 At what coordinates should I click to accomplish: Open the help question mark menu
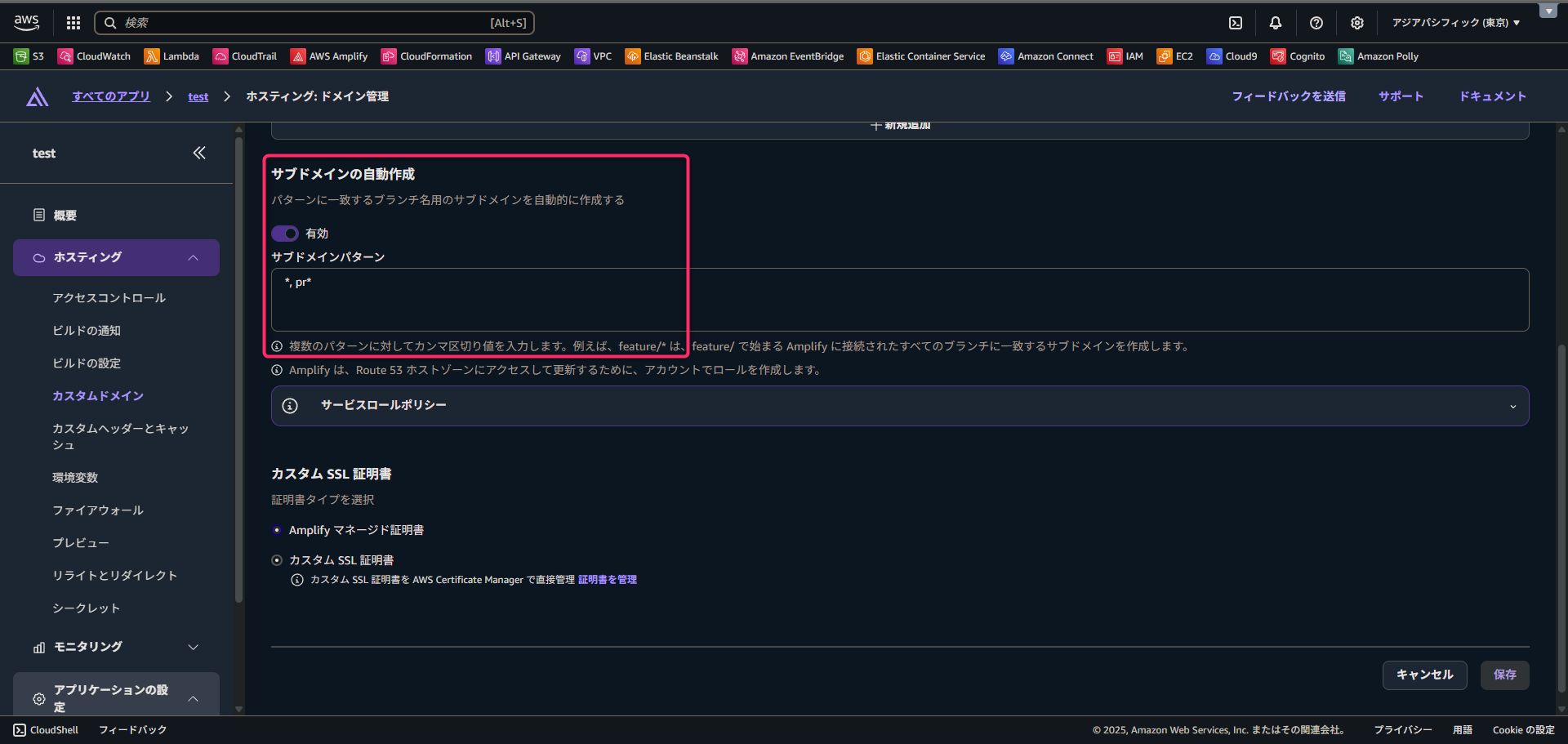click(x=1316, y=23)
